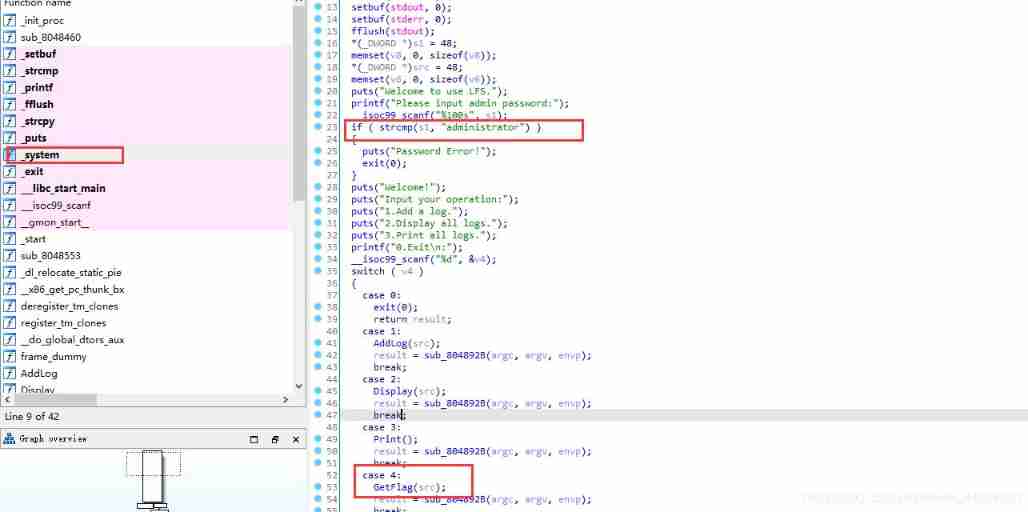This screenshot has height=512, width=1028.
Task: Toggle breakpoint dot on Display(src) line
Action: [x=317, y=391]
